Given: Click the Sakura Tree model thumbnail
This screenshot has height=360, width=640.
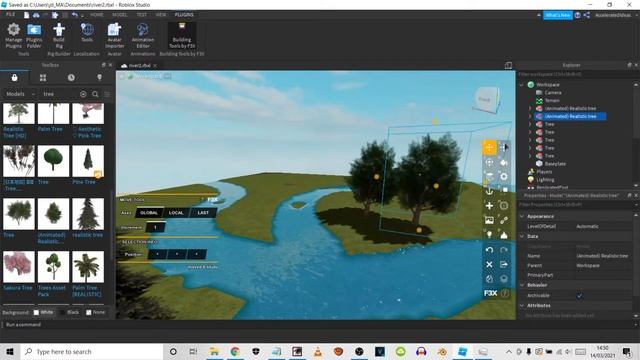Looking at the screenshot, I should tap(19, 267).
